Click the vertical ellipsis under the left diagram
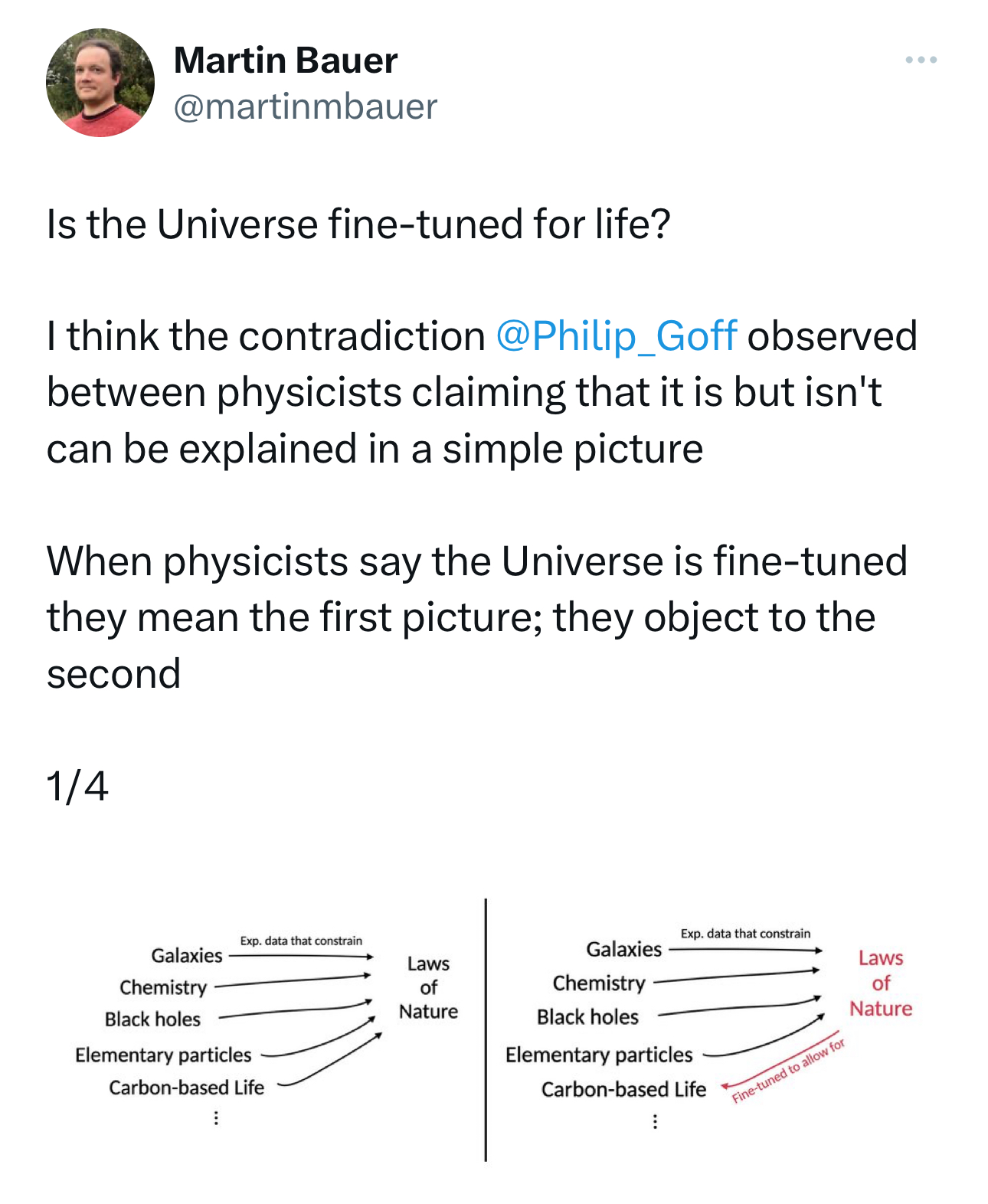Image resolution: width=988 pixels, height=1204 pixels. (x=216, y=1118)
